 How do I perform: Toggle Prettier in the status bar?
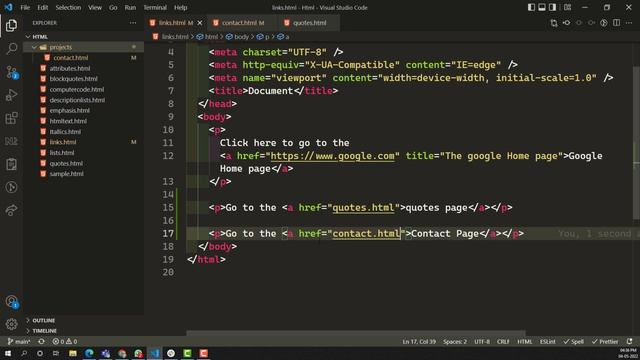604,341
